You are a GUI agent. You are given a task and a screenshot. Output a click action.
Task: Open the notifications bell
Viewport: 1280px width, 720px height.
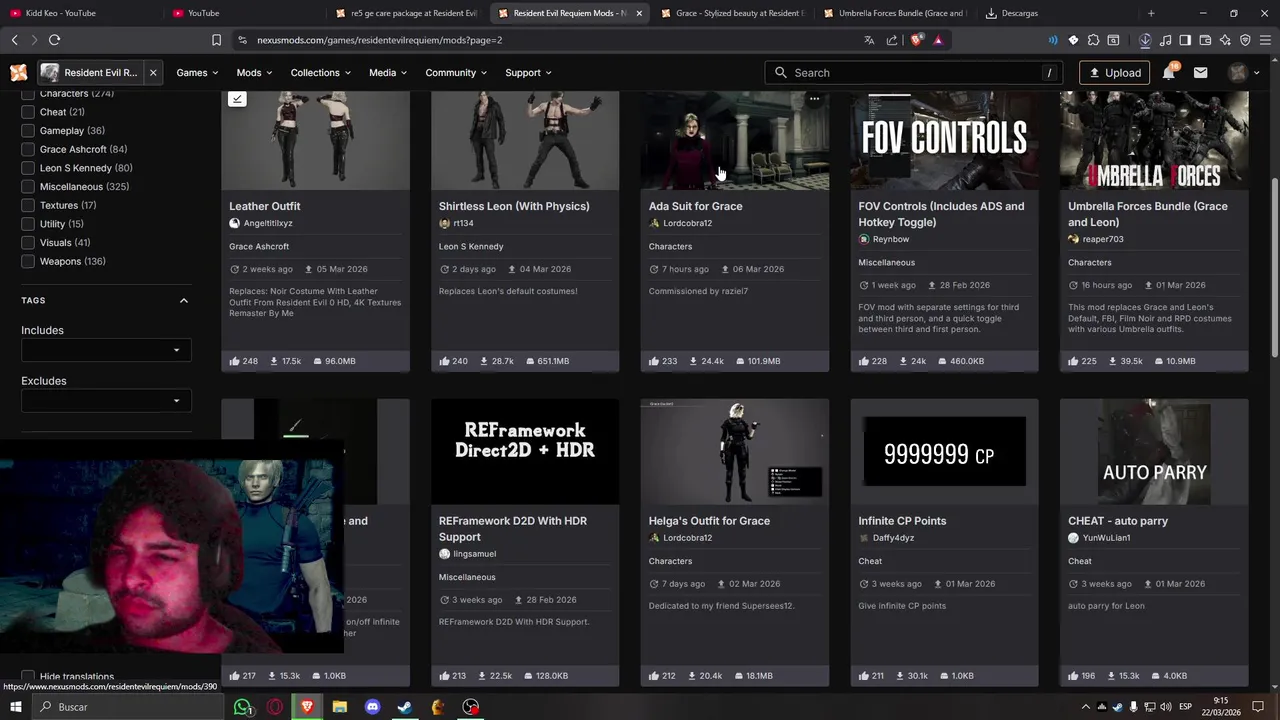point(1169,73)
